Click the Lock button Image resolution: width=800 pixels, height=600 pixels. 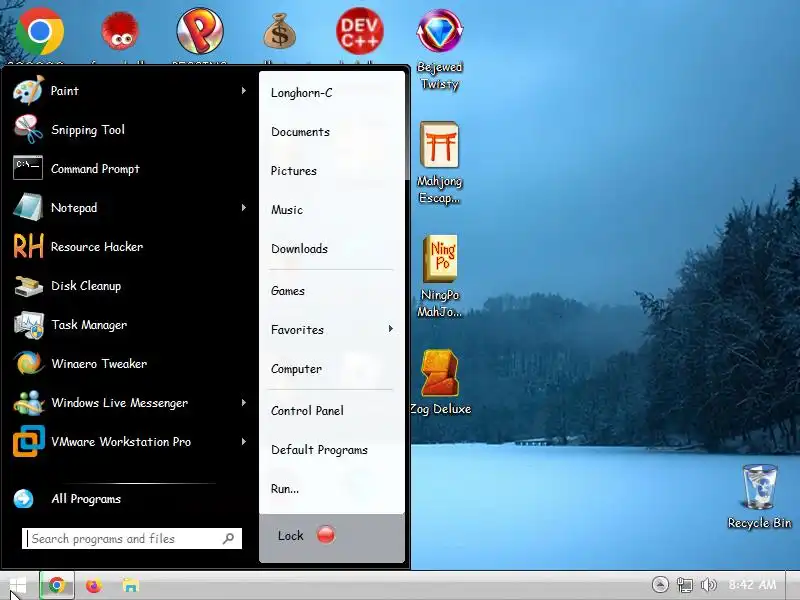(x=291, y=535)
